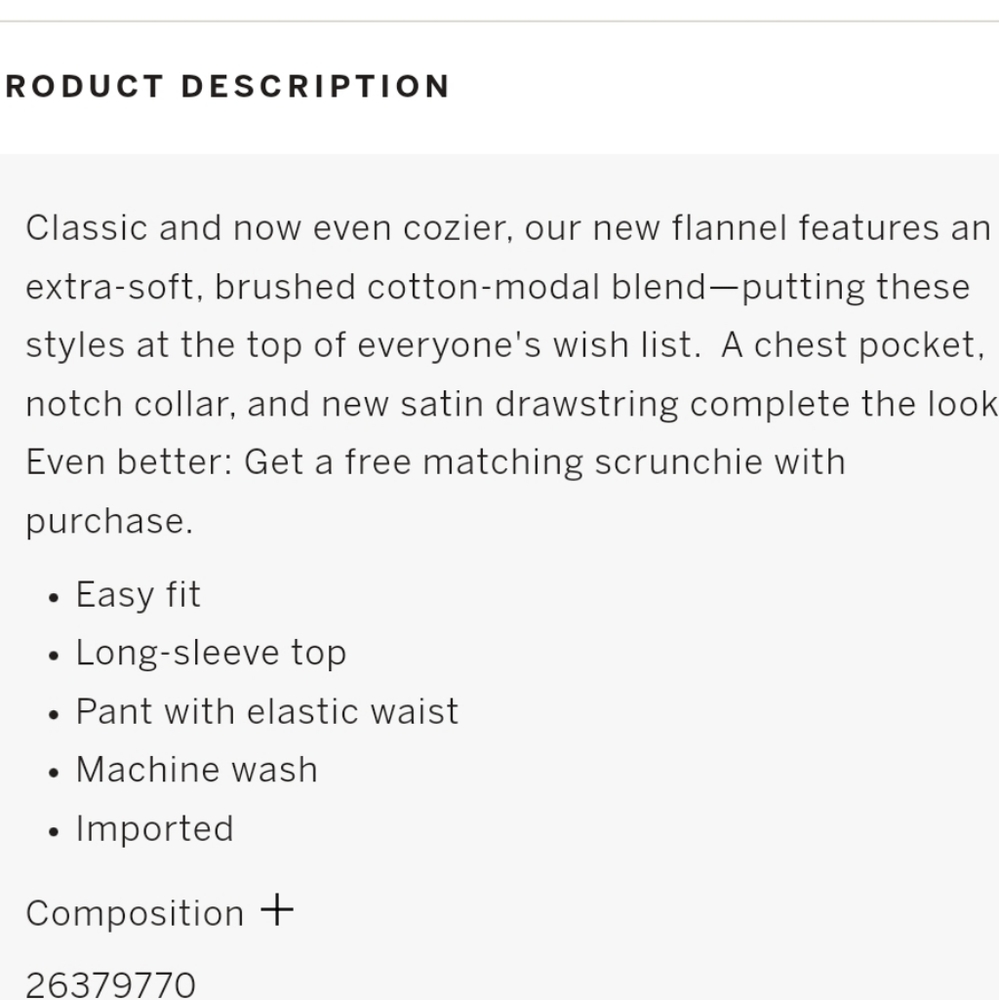Click the Machine wash bullet item

[x=196, y=769]
